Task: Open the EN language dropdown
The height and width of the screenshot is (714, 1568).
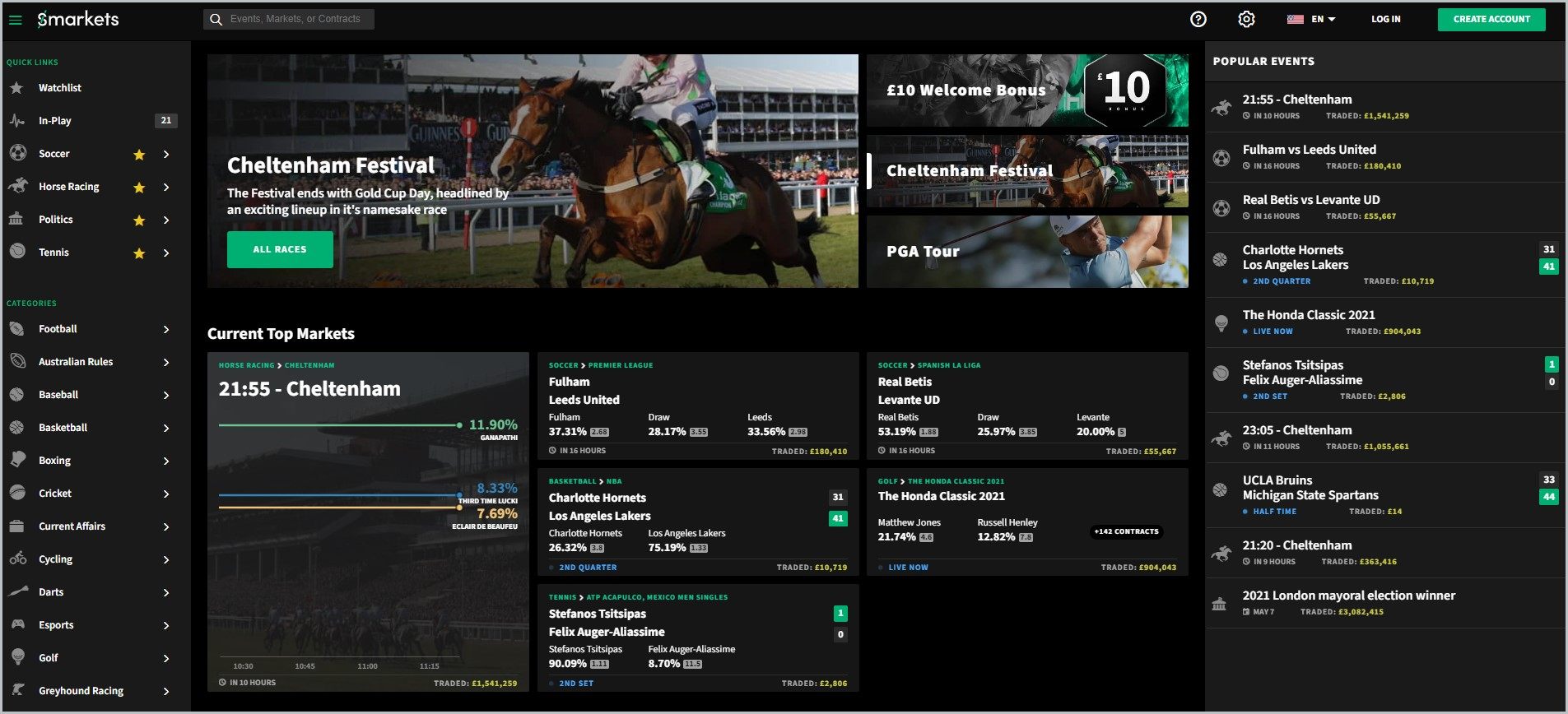Action: [1312, 19]
